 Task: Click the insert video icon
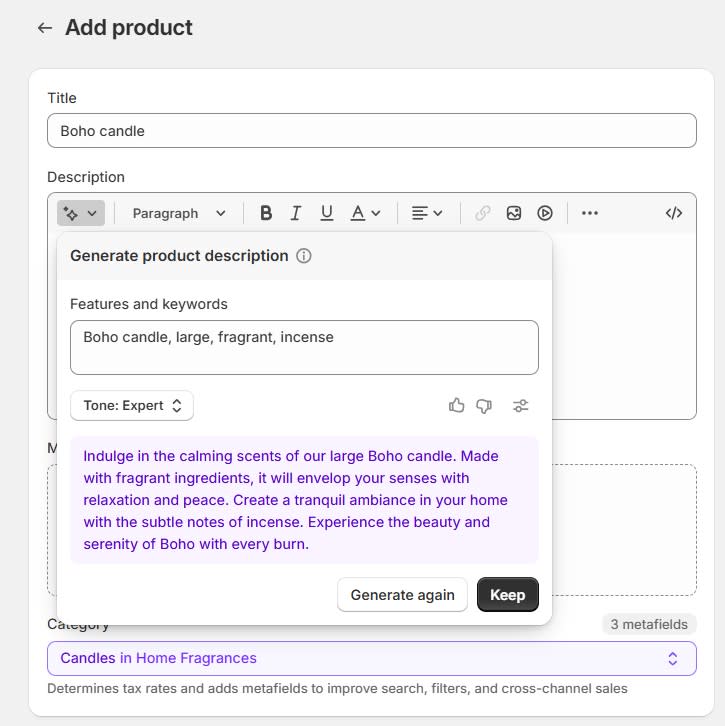click(545, 213)
